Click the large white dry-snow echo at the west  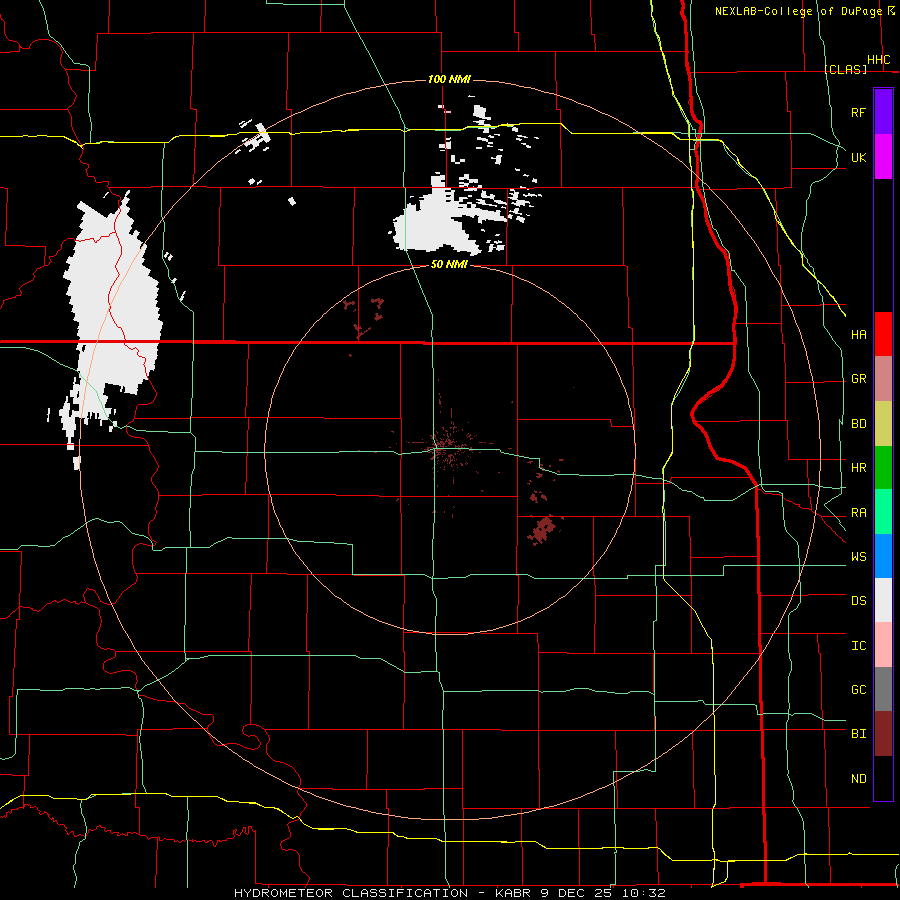point(112,310)
